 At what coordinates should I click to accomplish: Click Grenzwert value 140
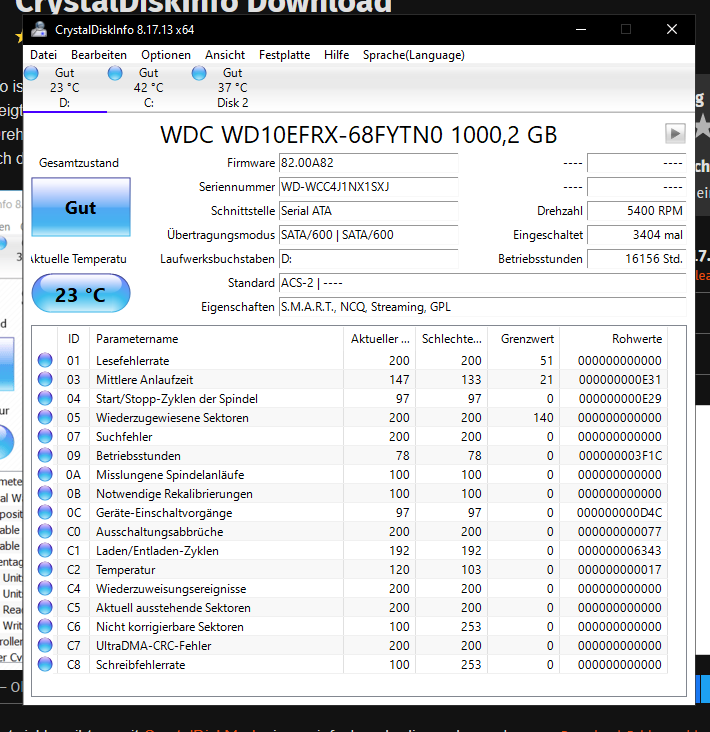pyautogui.click(x=543, y=418)
